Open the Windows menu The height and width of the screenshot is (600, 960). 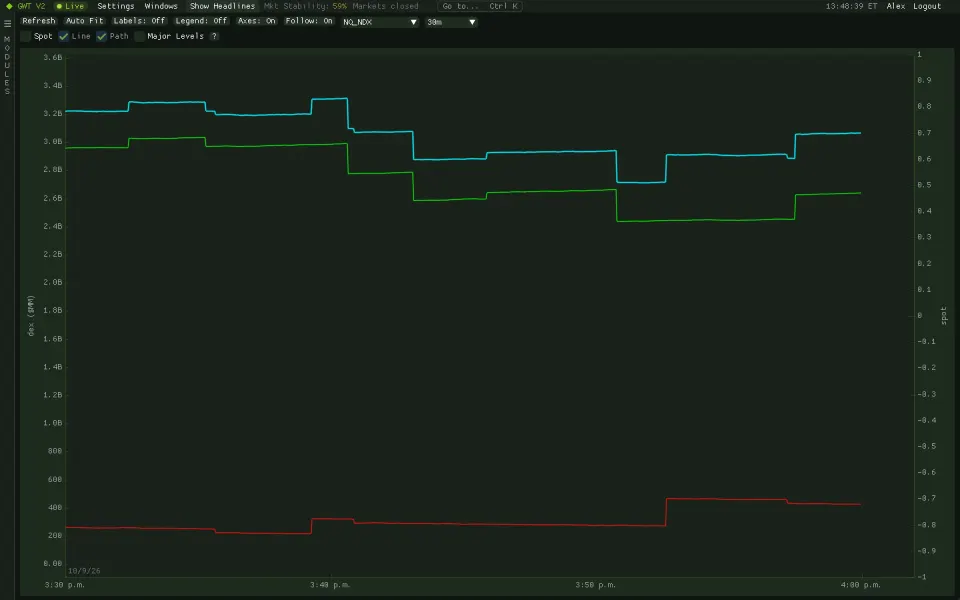click(161, 6)
